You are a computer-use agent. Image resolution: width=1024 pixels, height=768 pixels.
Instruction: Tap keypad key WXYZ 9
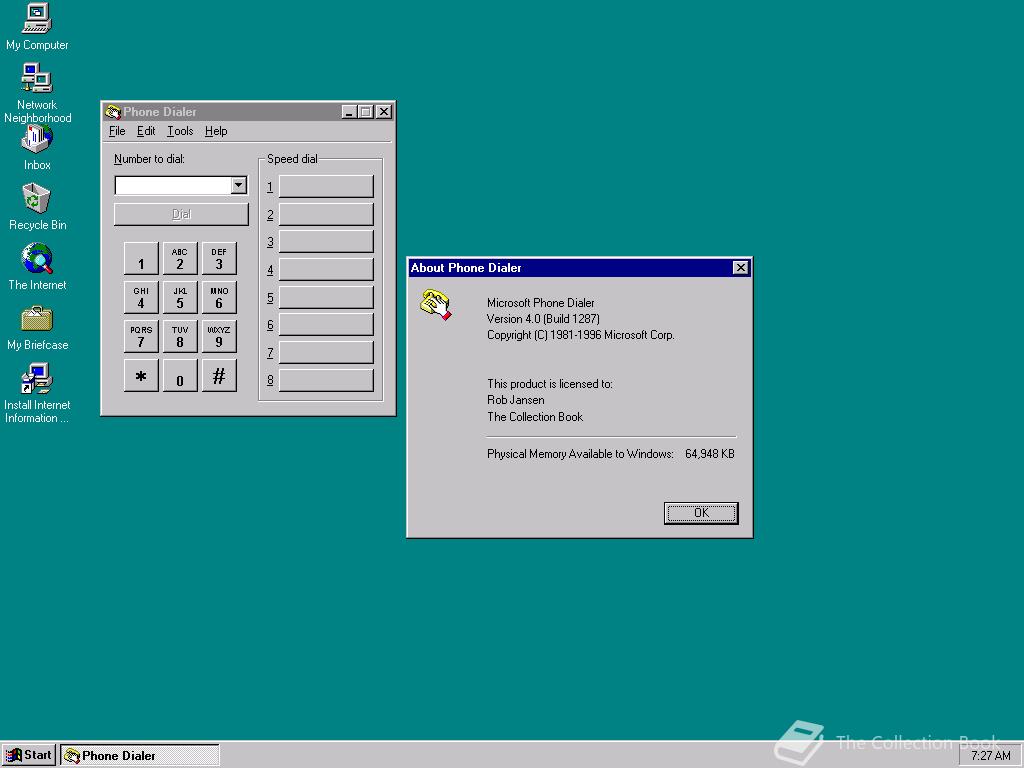click(219, 336)
